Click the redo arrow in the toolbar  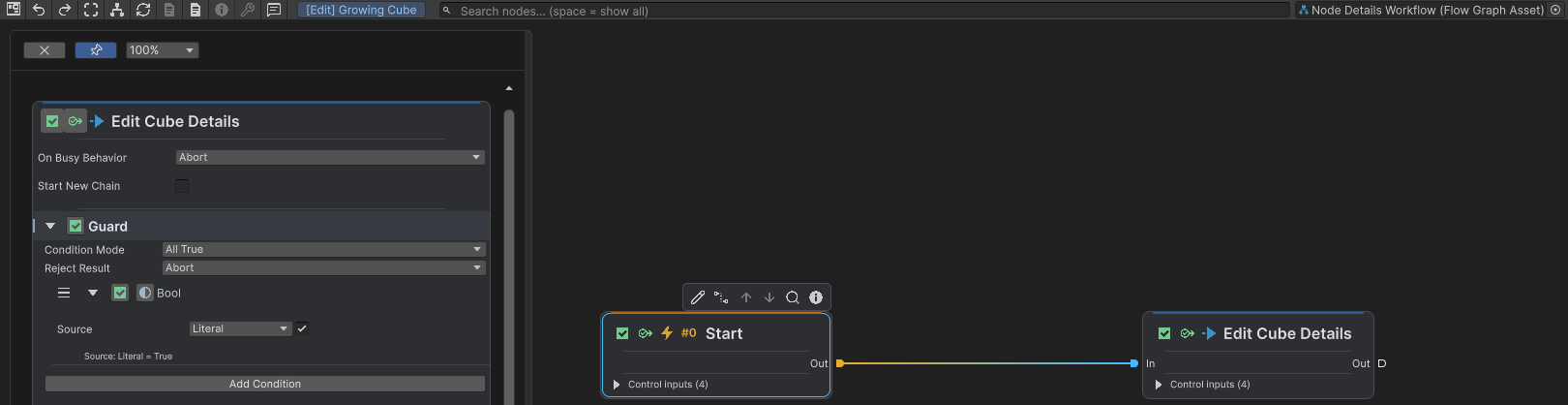[65, 10]
